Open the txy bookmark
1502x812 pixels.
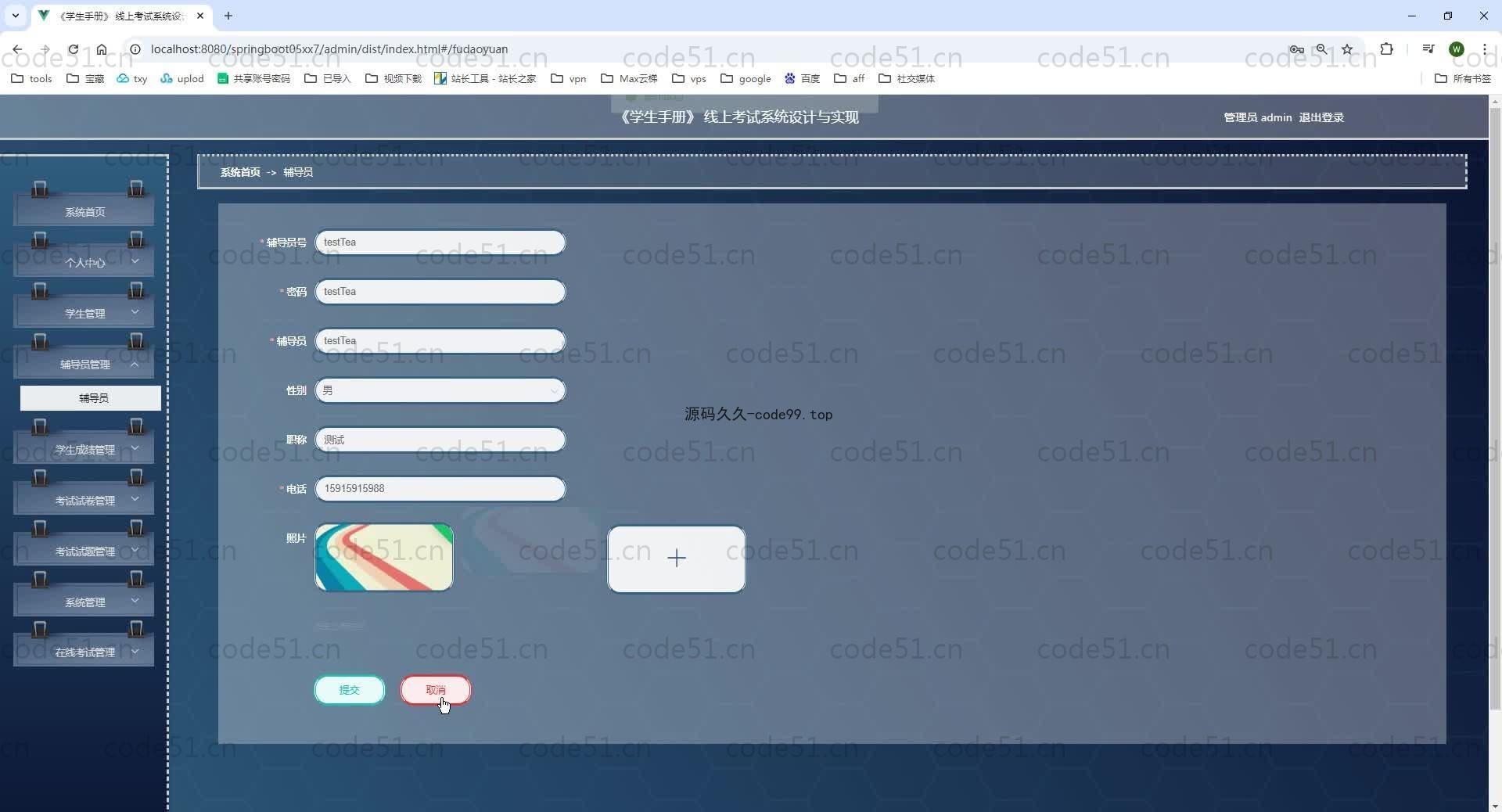pos(132,78)
